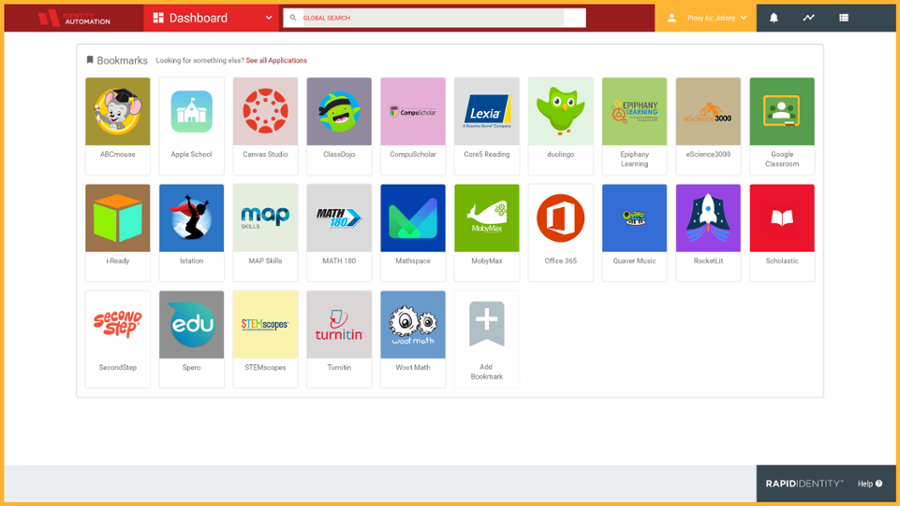Viewport: 900px width, 506px height.
Task: Launch MATH 180 app
Action: click(x=339, y=232)
